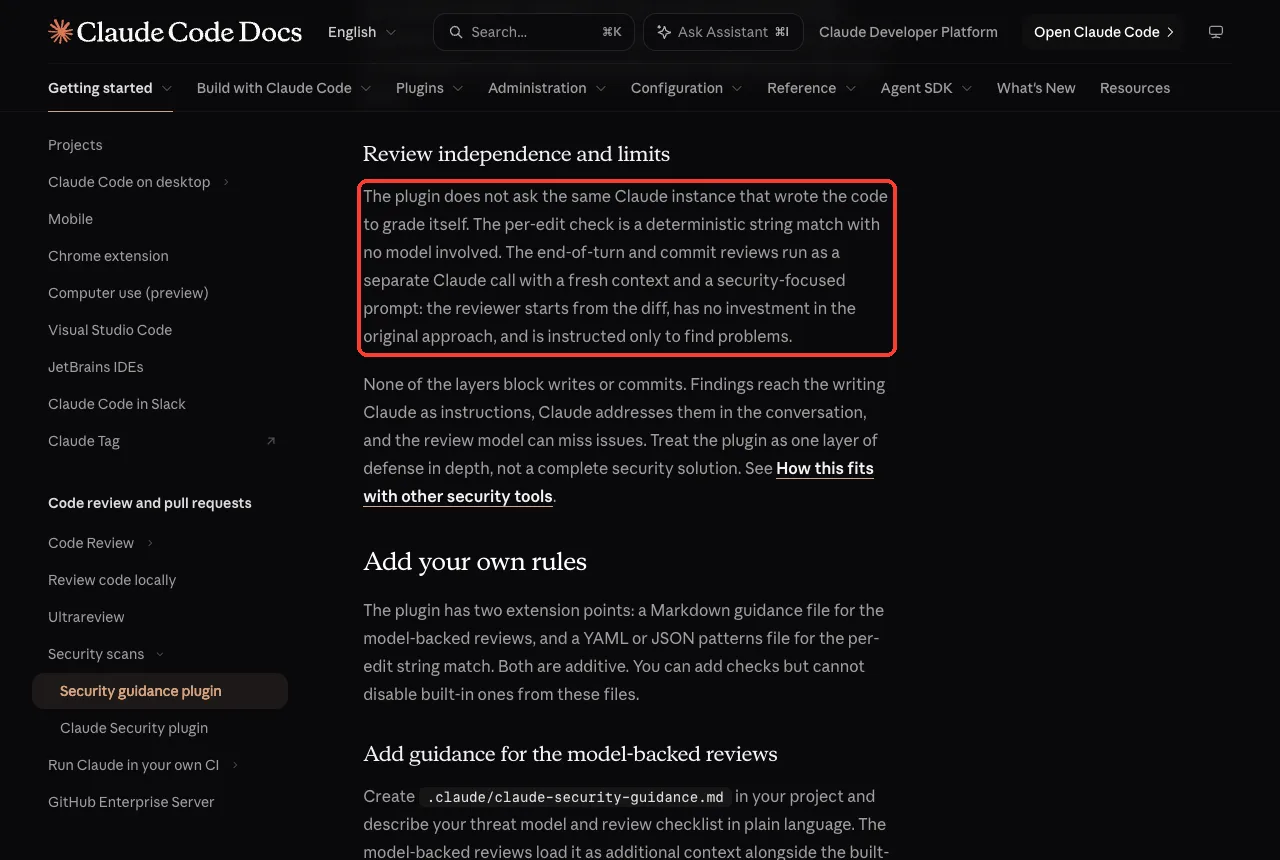The width and height of the screenshot is (1280, 860).
Task: Open the JetBrains IDEs page
Action: pos(96,367)
